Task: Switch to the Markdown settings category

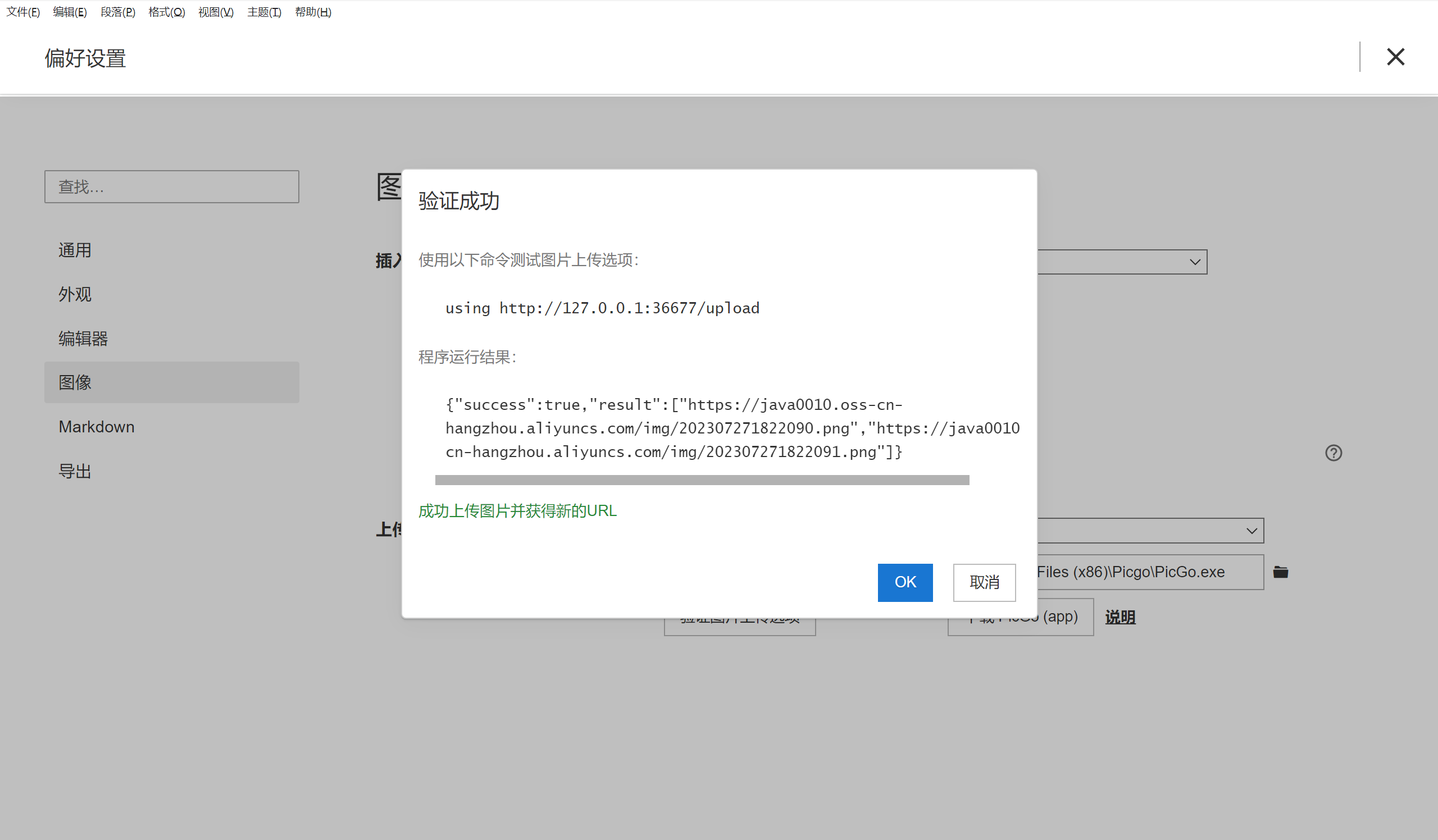Action: [97, 427]
